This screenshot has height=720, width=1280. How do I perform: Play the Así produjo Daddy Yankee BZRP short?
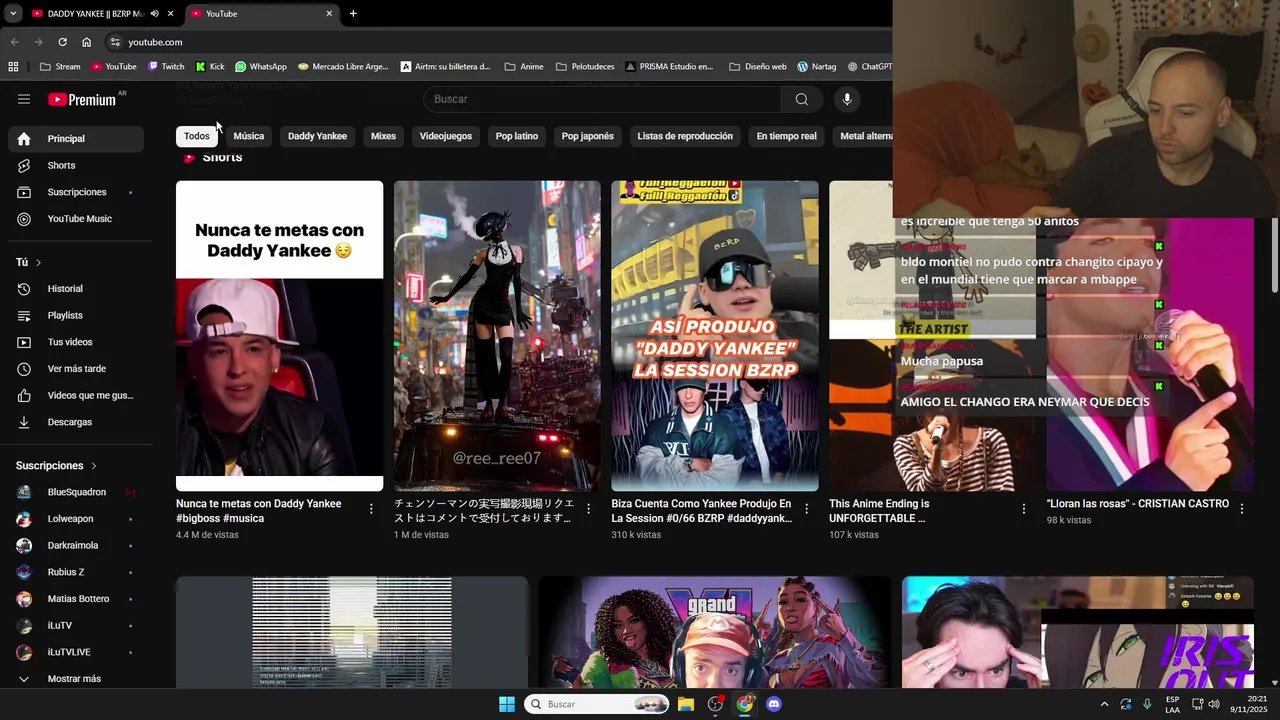tap(715, 336)
